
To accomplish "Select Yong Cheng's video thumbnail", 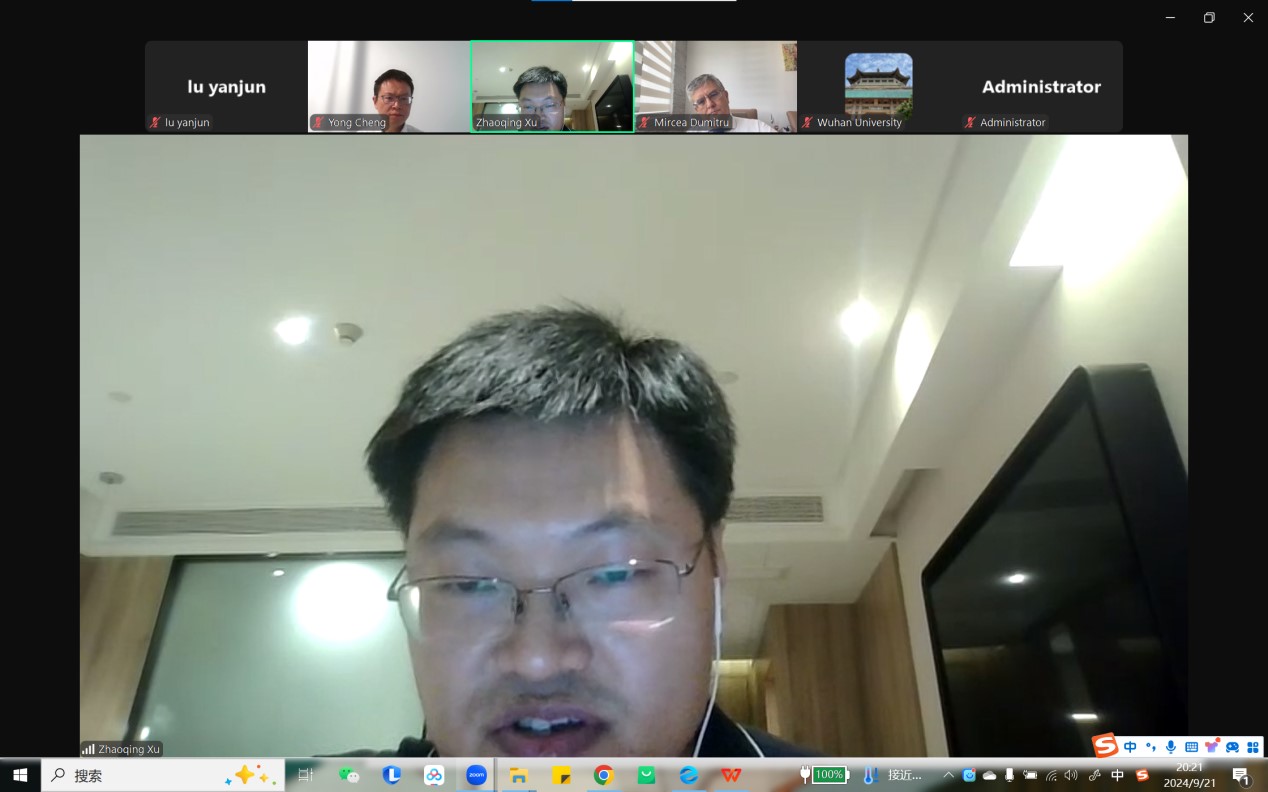I will coord(388,86).
